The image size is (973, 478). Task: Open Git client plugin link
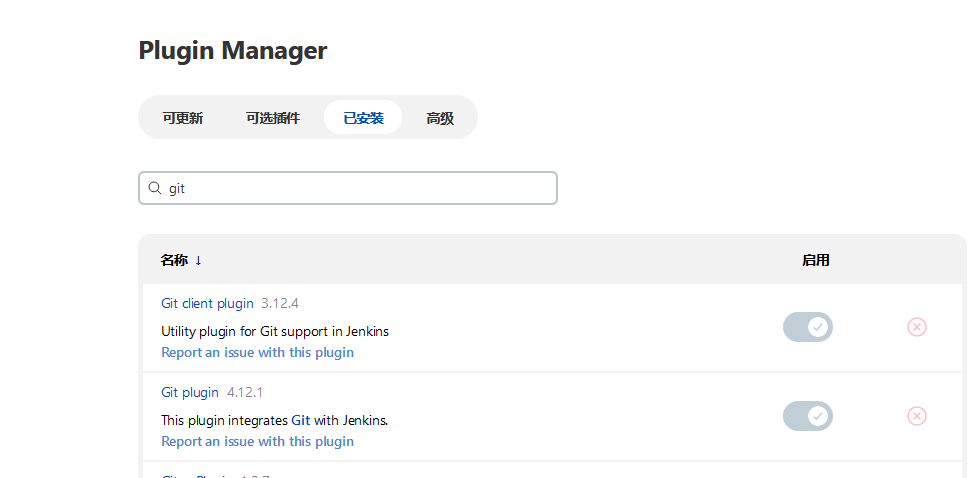207,303
